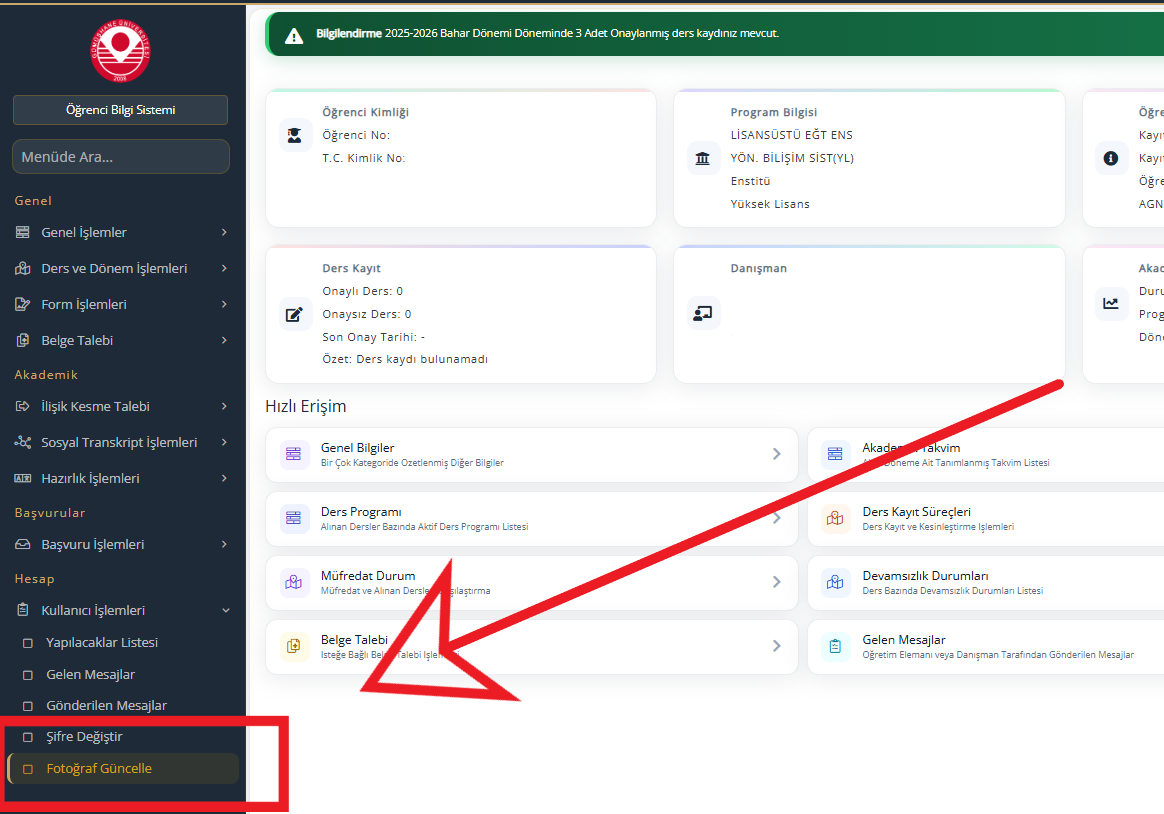Click the warning triangle in Bilgilendirme banner
1164x814 pixels.
[x=294, y=36]
